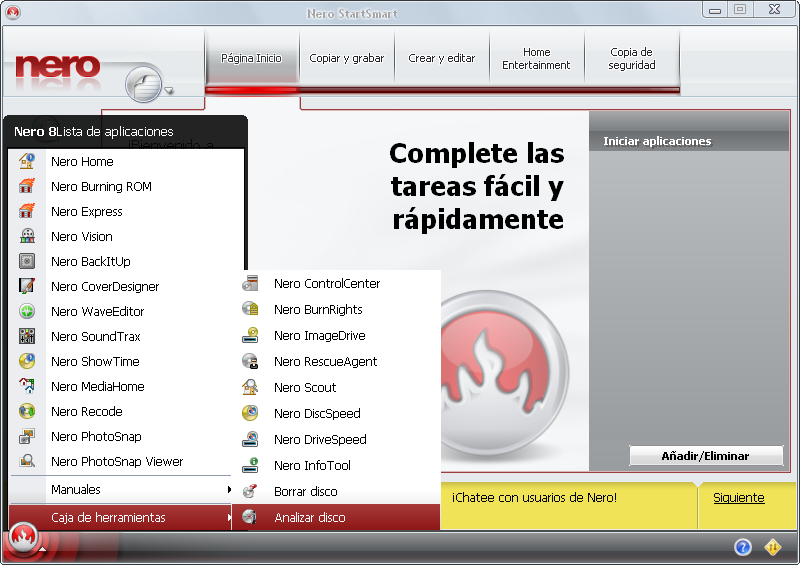This screenshot has width=800, height=565.
Task: Click the Nero SoundTrax mixer icon
Action: click(x=27, y=336)
